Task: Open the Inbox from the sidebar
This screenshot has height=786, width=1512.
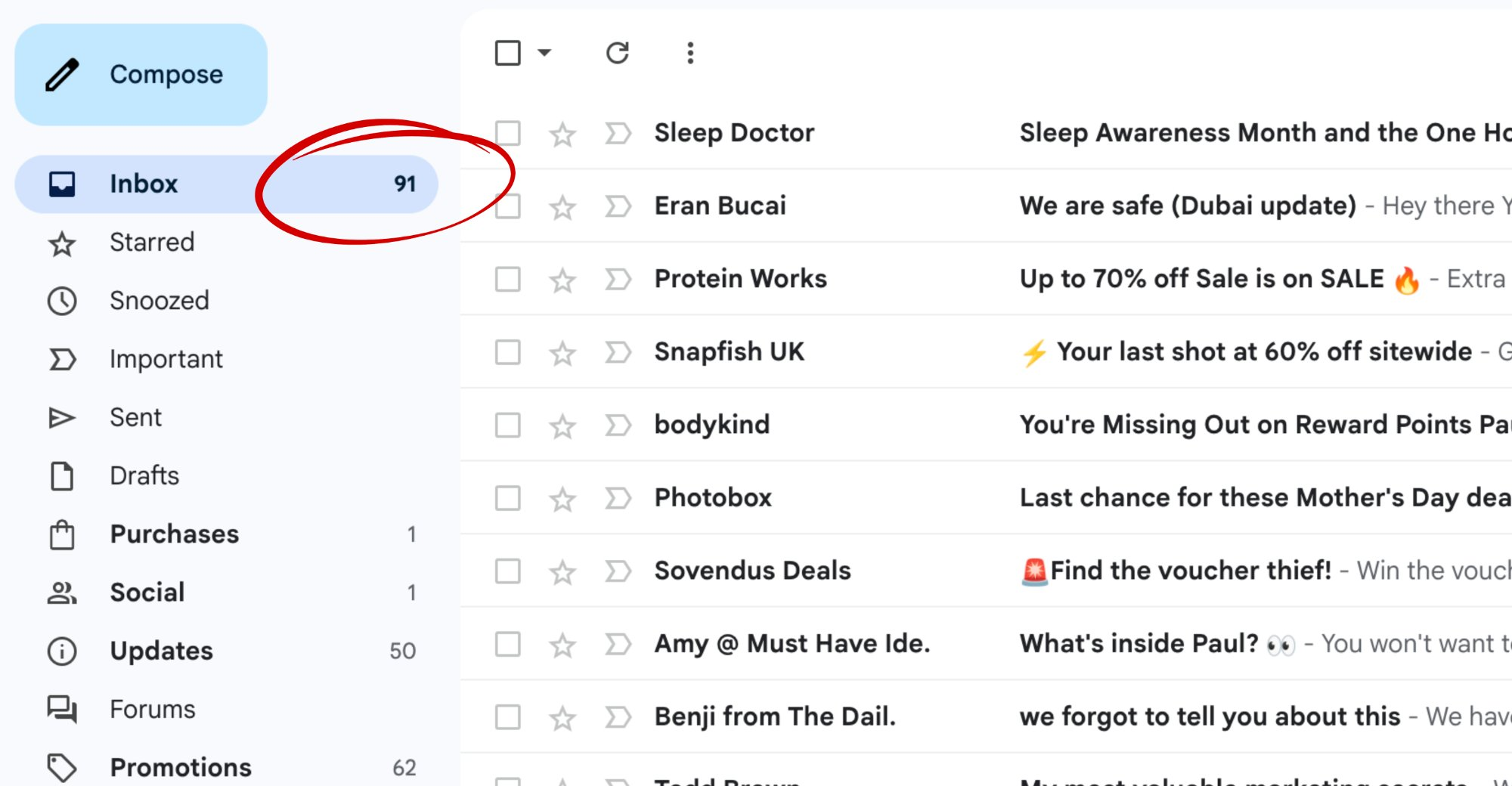Action: pyautogui.click(x=144, y=184)
